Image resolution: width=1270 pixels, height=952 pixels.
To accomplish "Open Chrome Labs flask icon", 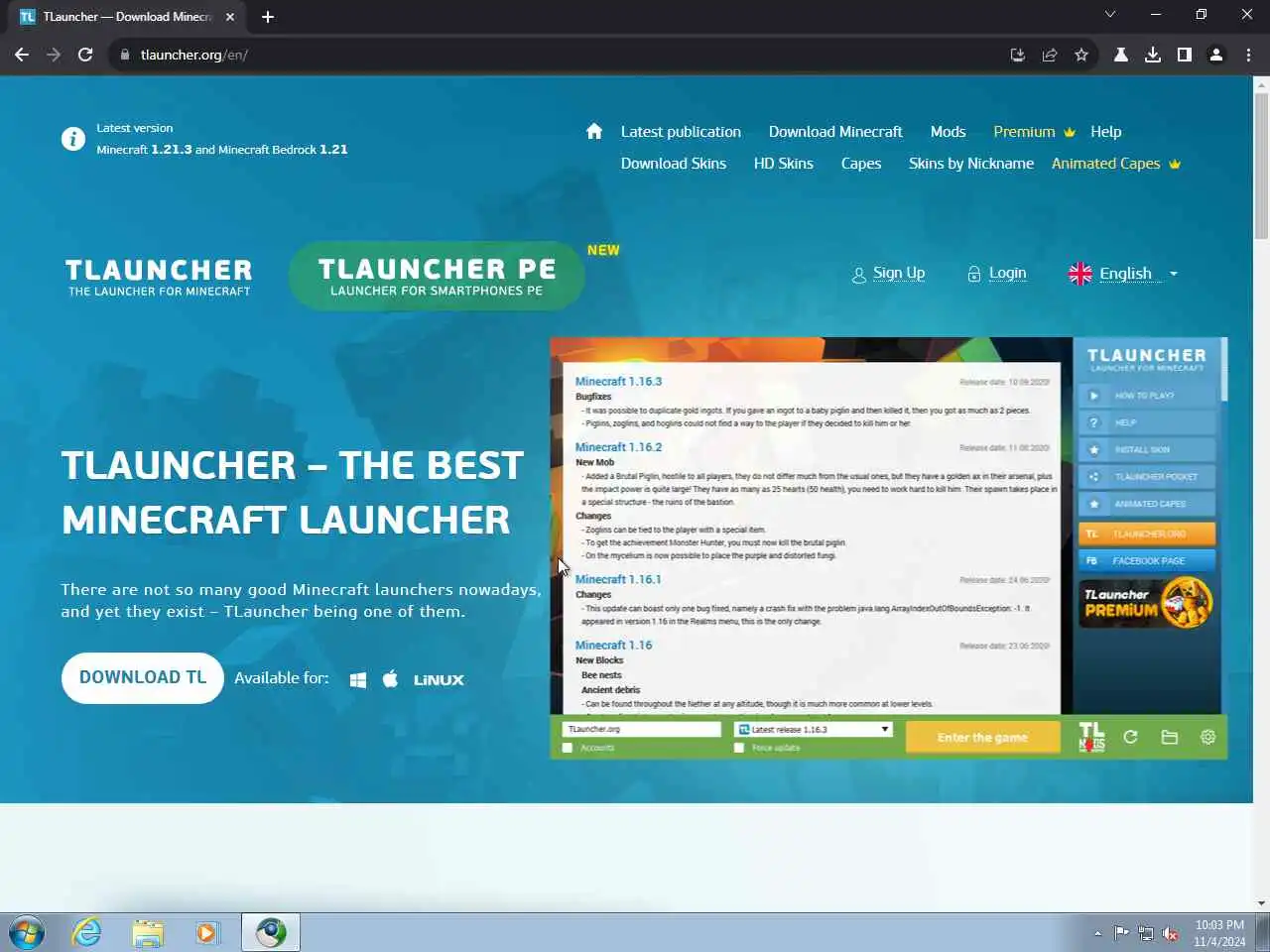I will pos(1120,55).
